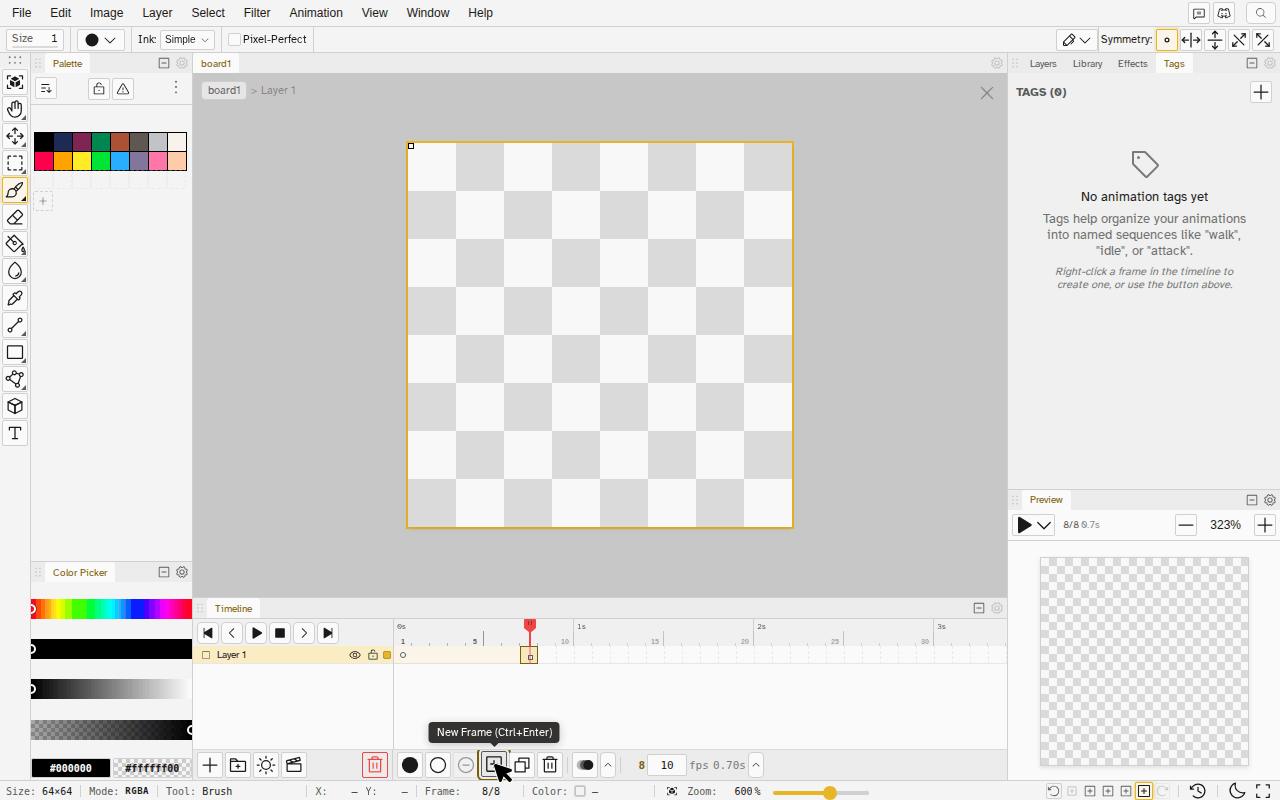Screen dimensions: 1280x800
Task: Pick the red palette swatch
Action: click(44, 161)
